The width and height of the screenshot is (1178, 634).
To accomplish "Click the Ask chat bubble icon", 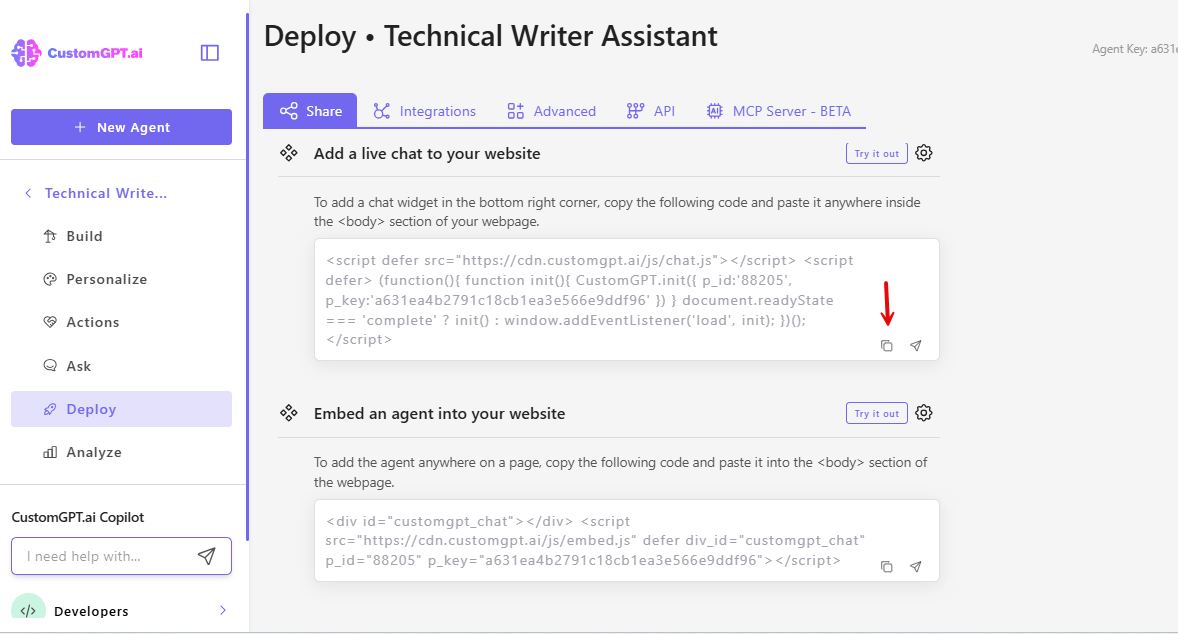I will click(x=50, y=366).
